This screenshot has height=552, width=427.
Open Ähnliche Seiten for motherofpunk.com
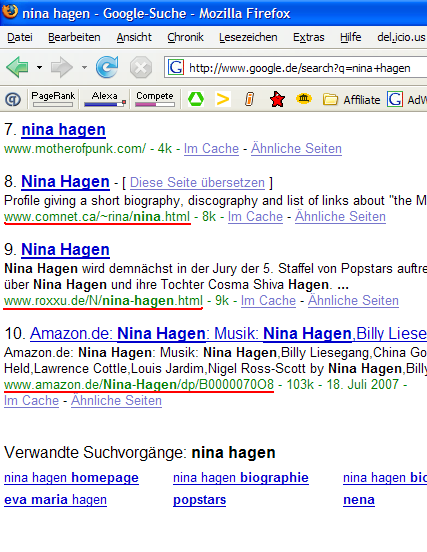point(296,149)
